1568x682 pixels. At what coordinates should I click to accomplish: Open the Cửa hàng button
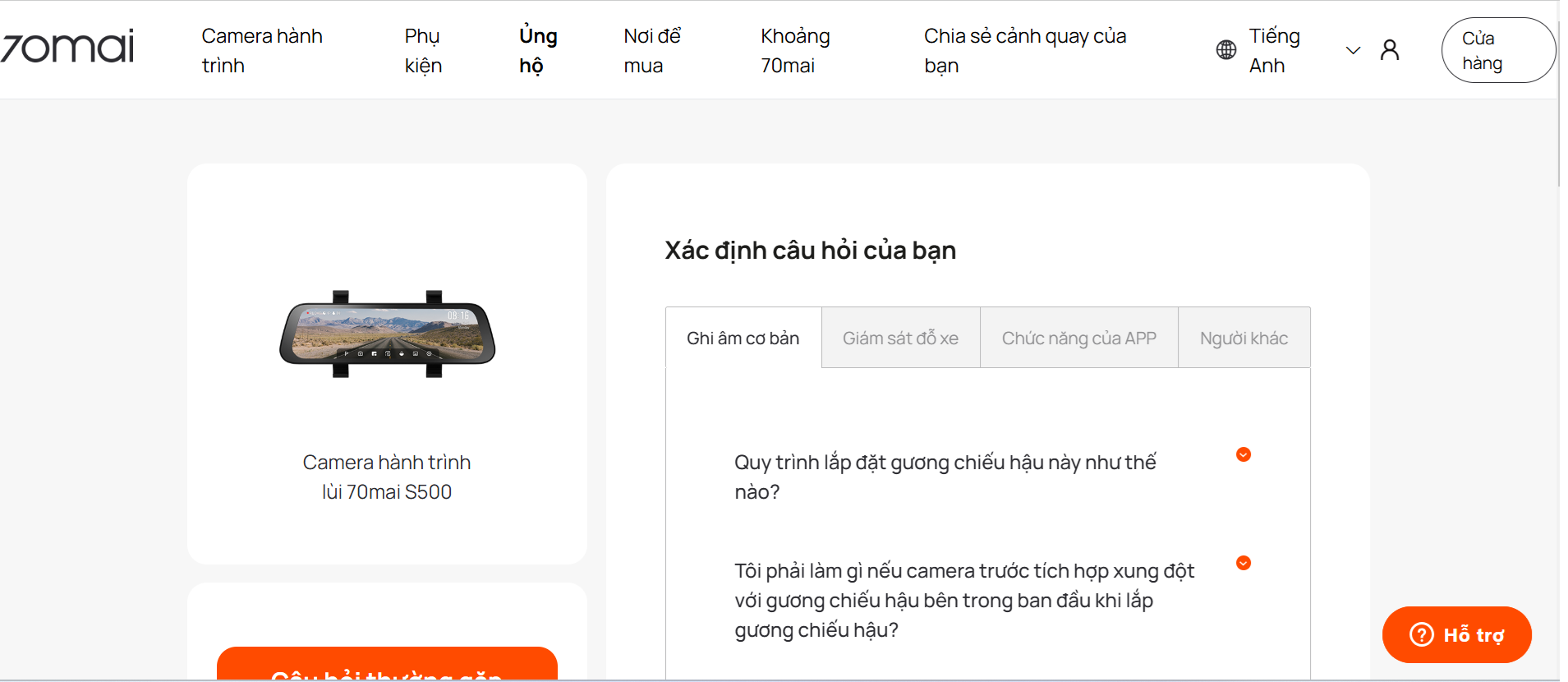pyautogui.click(x=1497, y=50)
